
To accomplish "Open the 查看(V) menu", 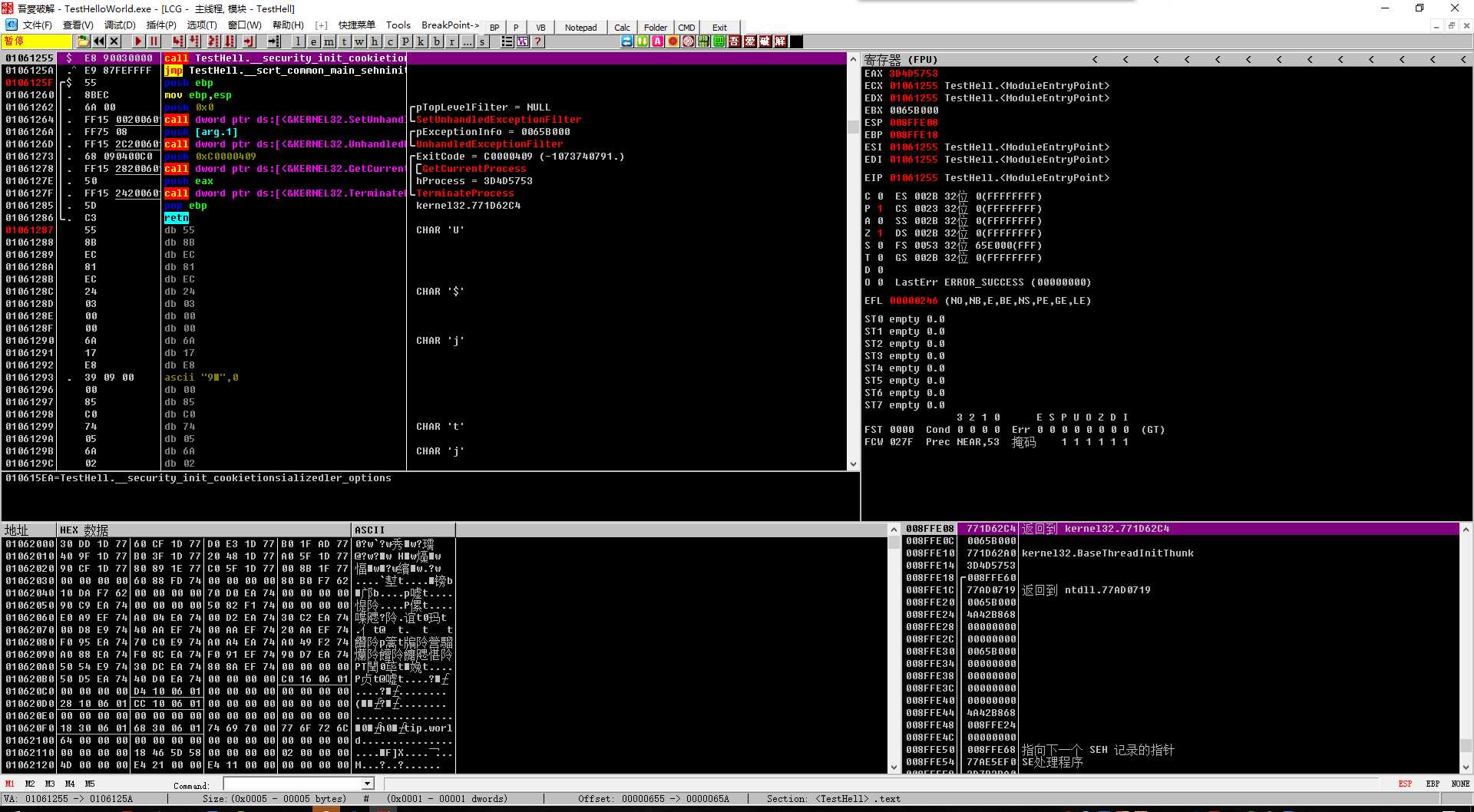I will (78, 25).
